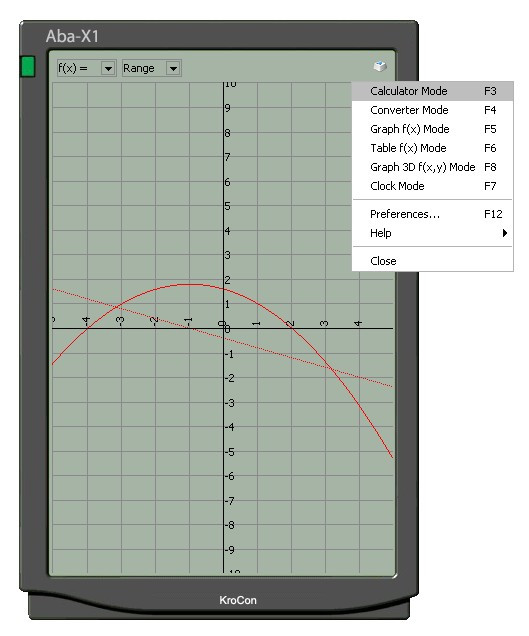The width and height of the screenshot is (529, 636).
Task: Expand the Help submenu
Action: [x=432, y=233]
